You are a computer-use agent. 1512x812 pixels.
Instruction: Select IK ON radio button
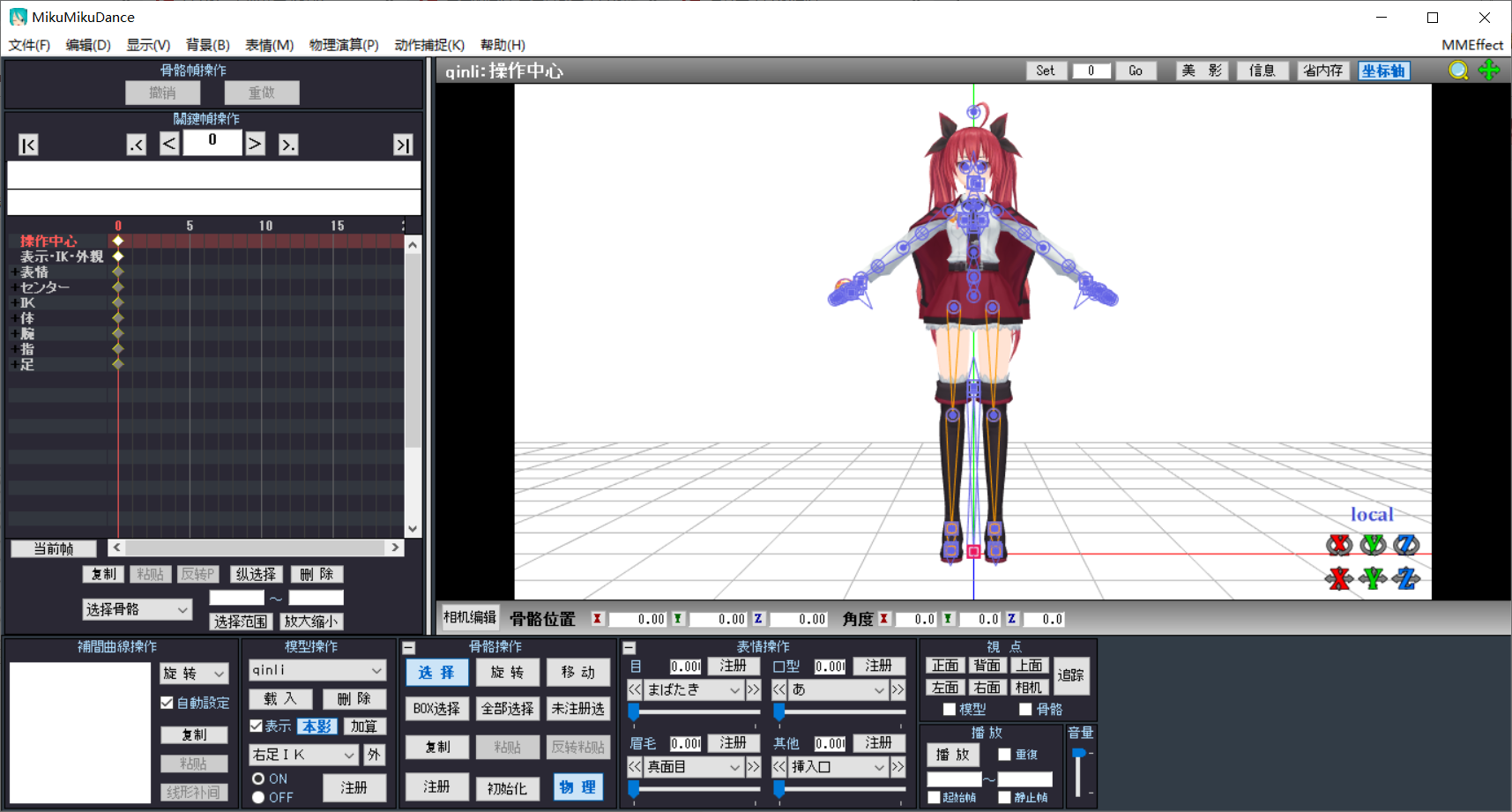[x=258, y=778]
